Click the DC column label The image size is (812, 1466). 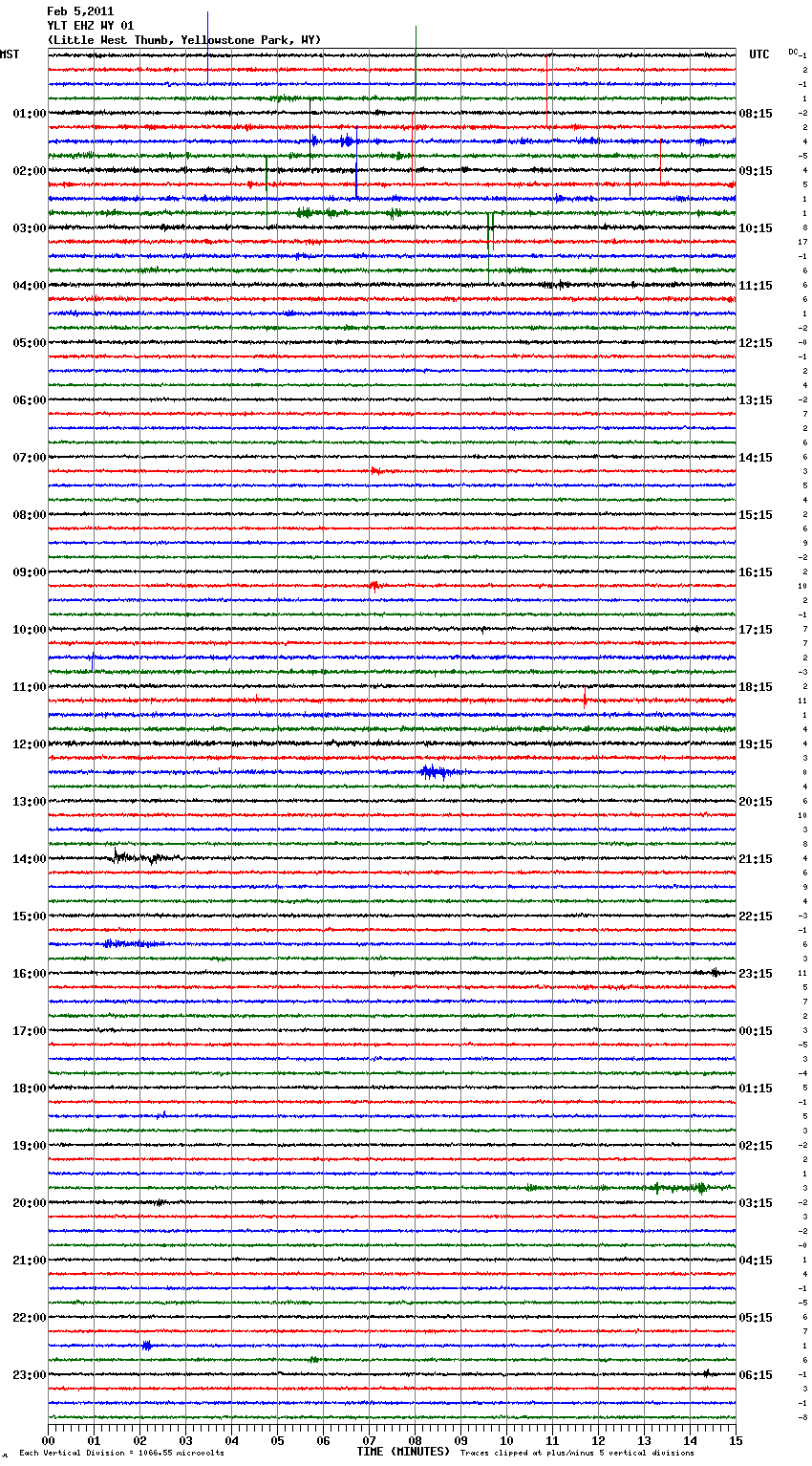coord(794,52)
